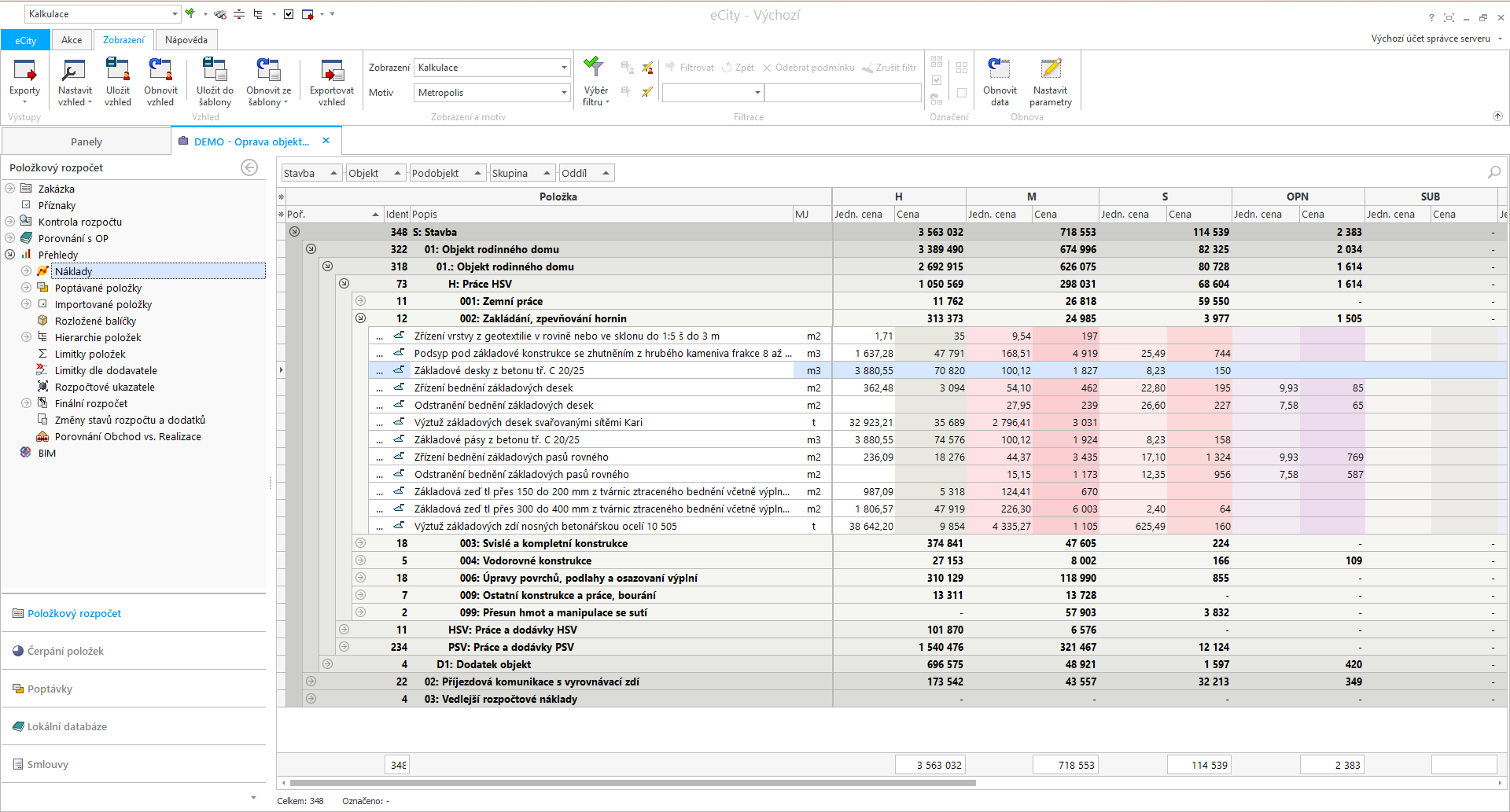Expand the 001: Zemní práce row
The width and height of the screenshot is (1510, 812).
pyautogui.click(x=360, y=300)
